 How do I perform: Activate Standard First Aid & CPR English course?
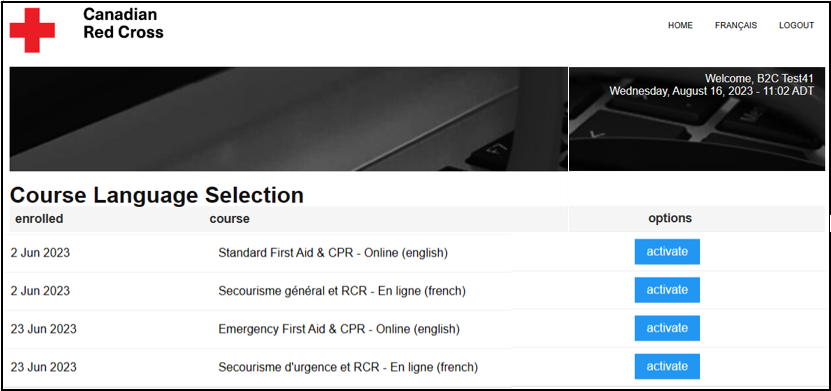pyautogui.click(x=667, y=252)
